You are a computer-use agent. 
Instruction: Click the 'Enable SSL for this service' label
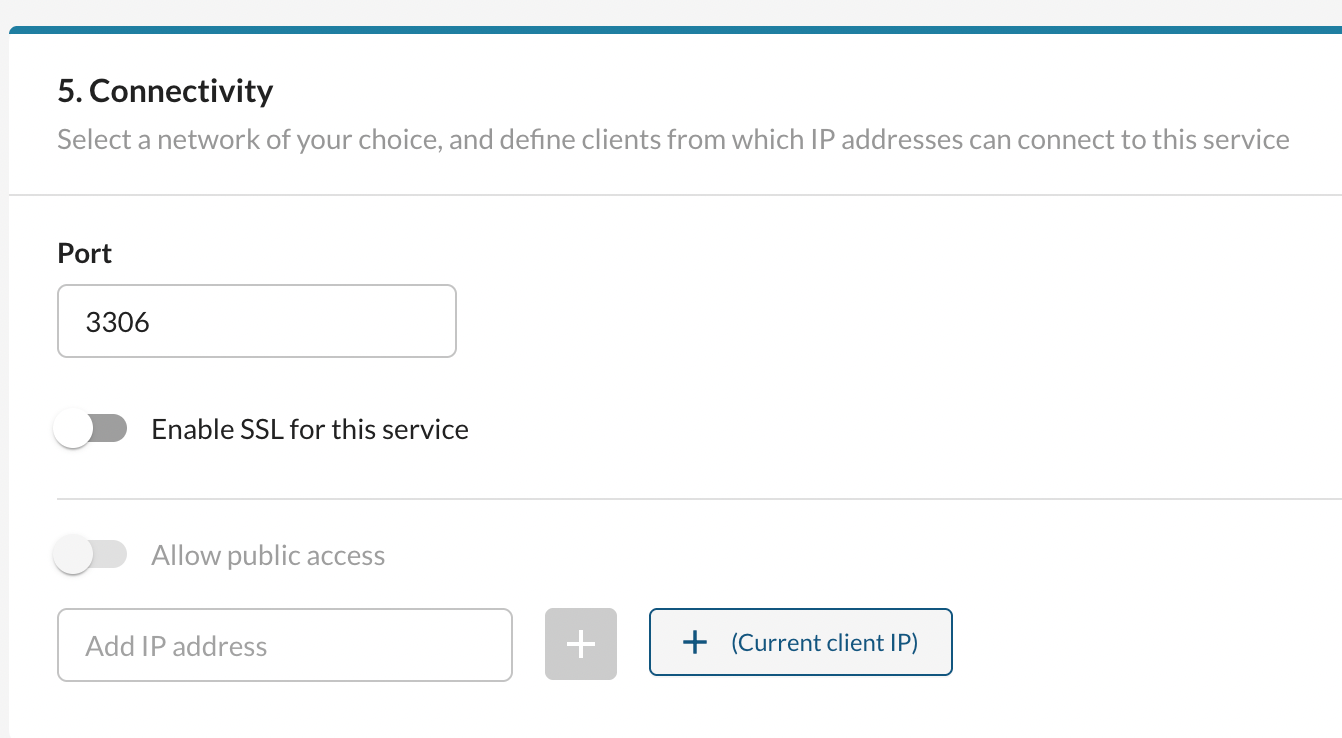[x=310, y=430]
